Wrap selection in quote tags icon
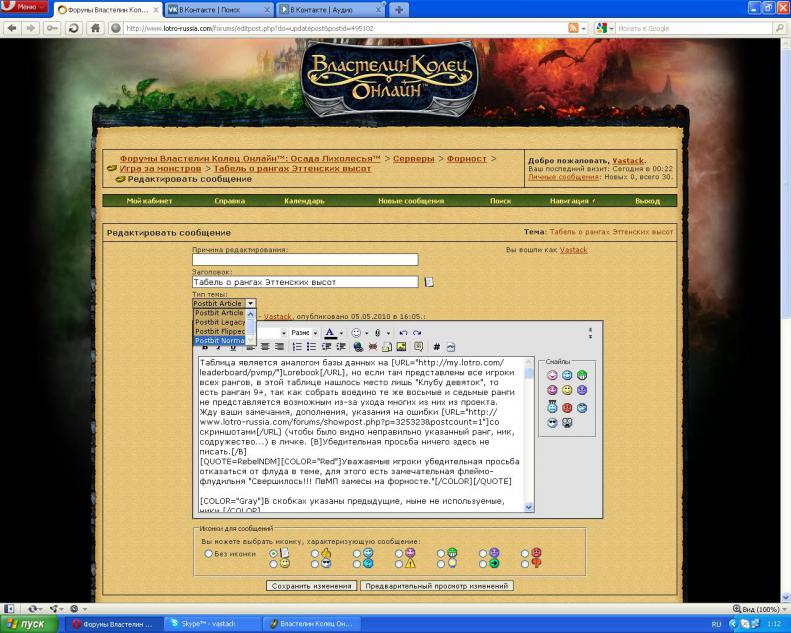 (418, 347)
